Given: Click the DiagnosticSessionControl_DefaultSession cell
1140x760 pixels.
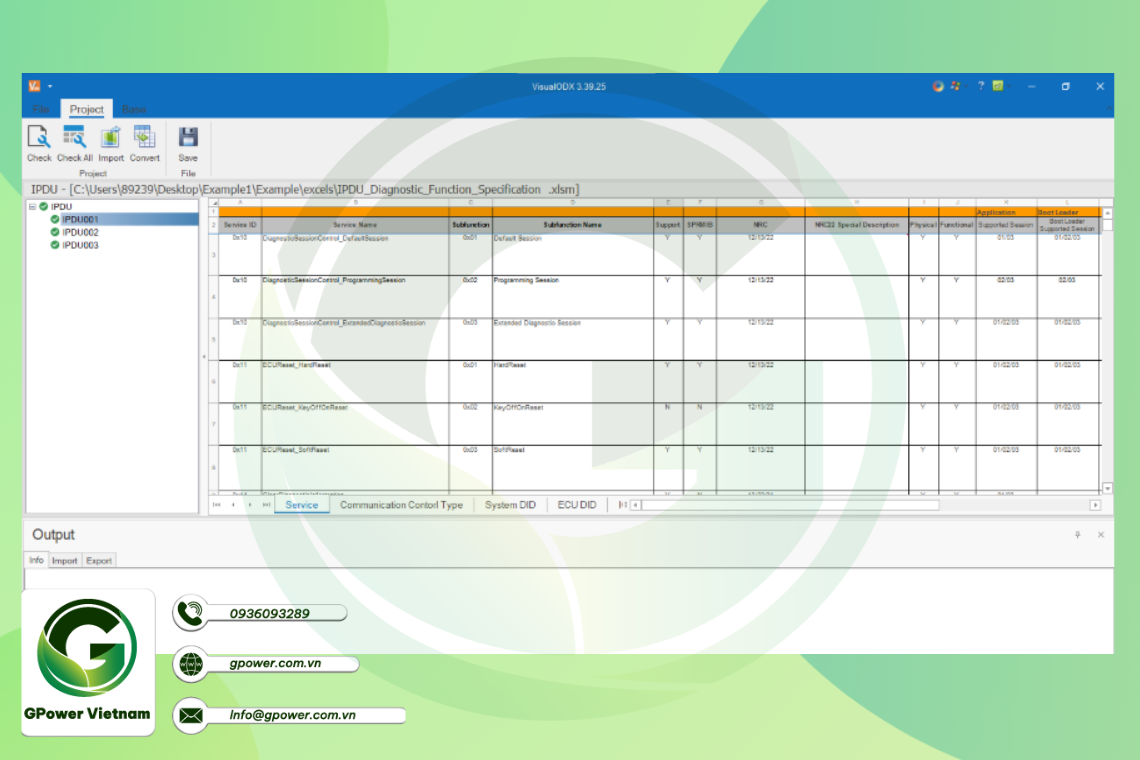Looking at the screenshot, I should point(355,255).
